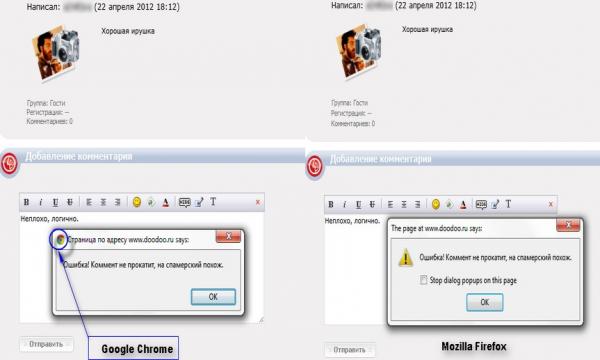Open font color picker in the Firefox-side editor

(x=463, y=205)
